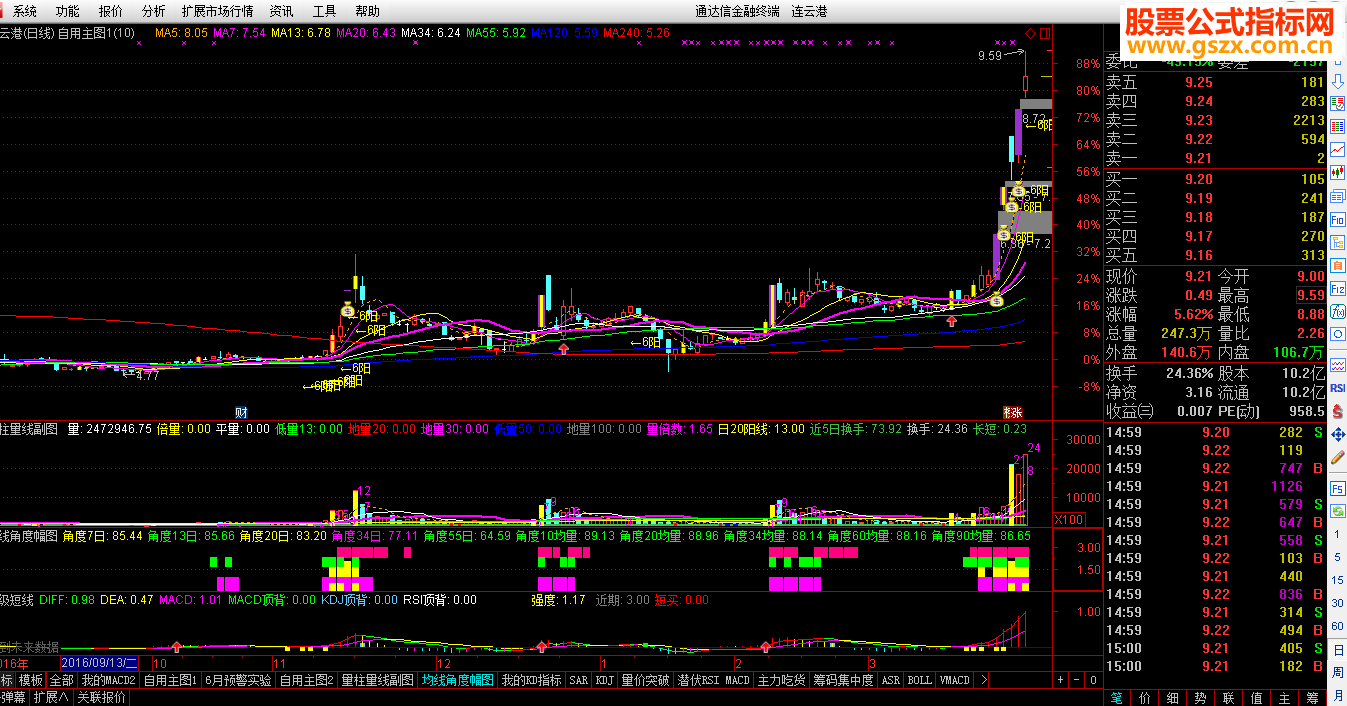Select the 30-minute period
Screen dimensions: 1347x706
click(1338, 603)
